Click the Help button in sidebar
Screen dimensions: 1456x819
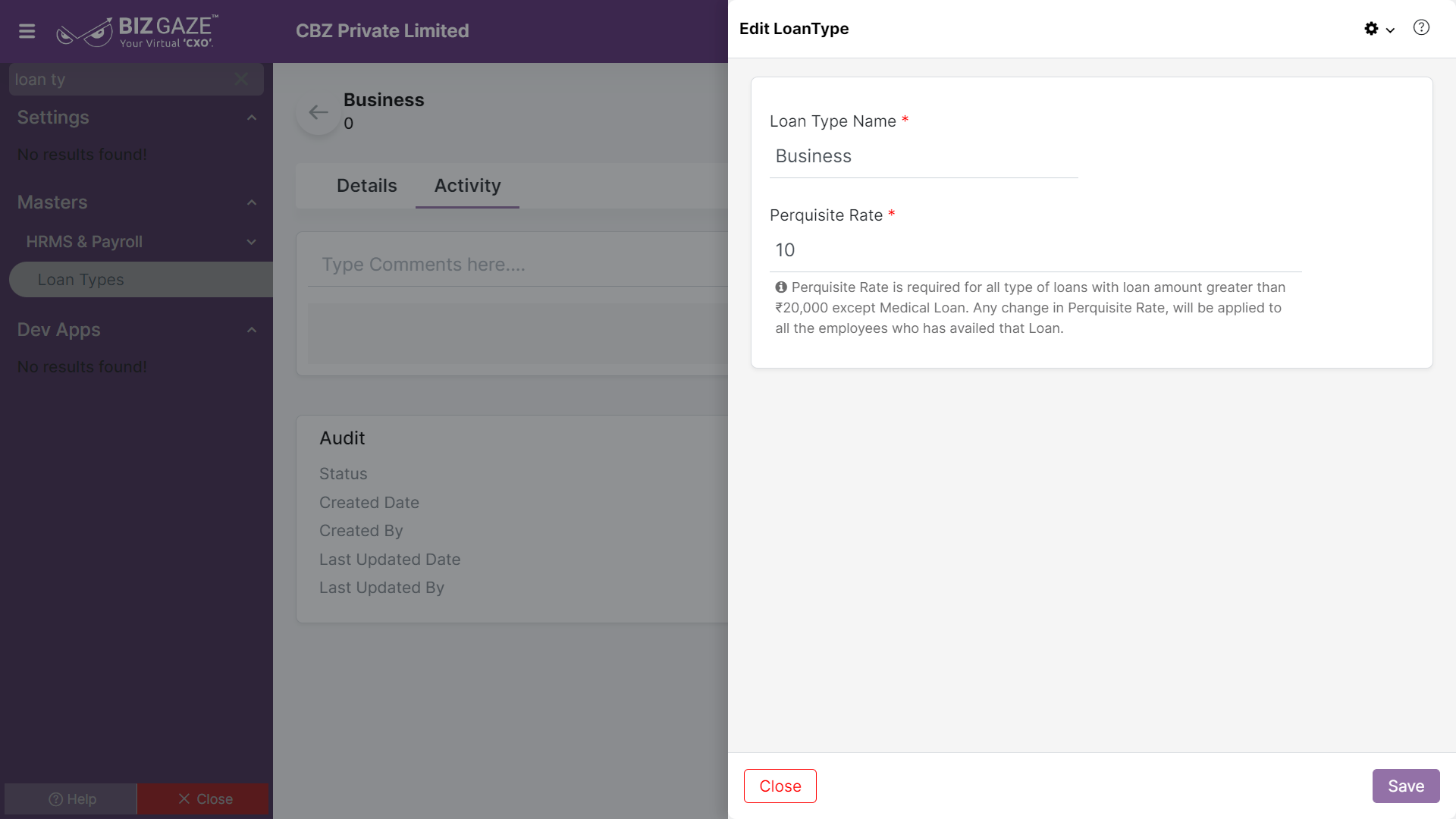pyautogui.click(x=71, y=799)
